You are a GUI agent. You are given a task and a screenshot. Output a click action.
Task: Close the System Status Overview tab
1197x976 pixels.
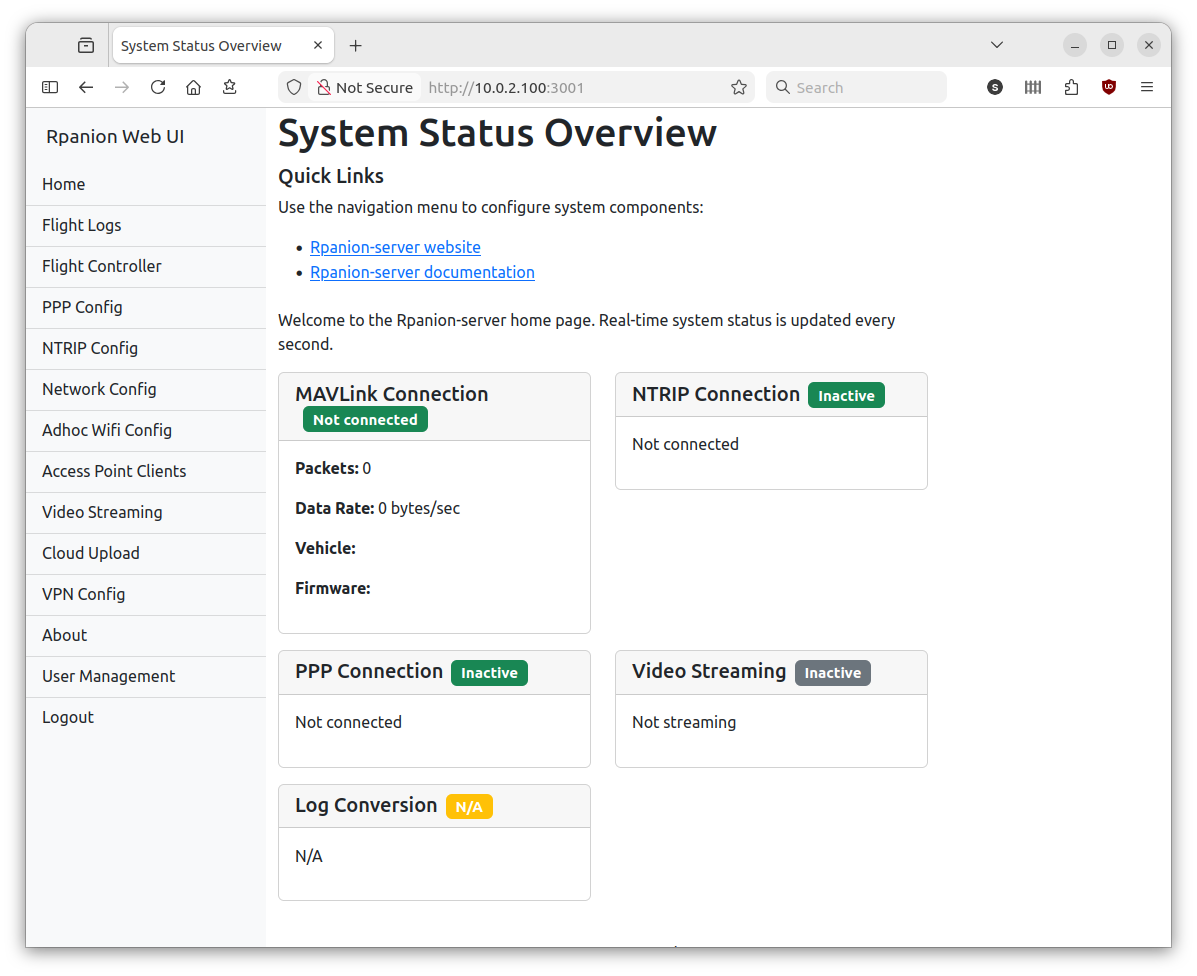pos(318,45)
